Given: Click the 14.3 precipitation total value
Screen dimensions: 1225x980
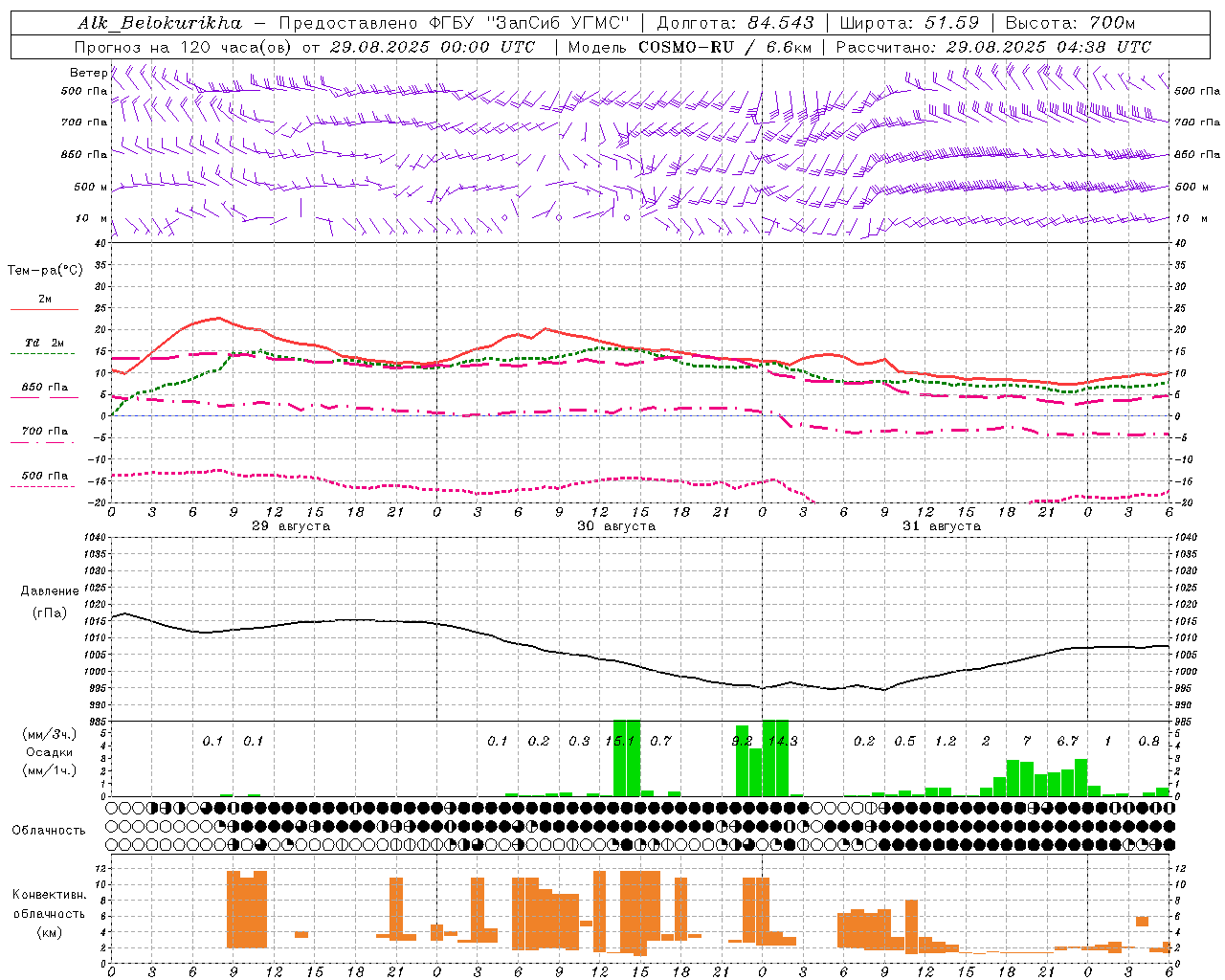Looking at the screenshot, I should 783,741.
